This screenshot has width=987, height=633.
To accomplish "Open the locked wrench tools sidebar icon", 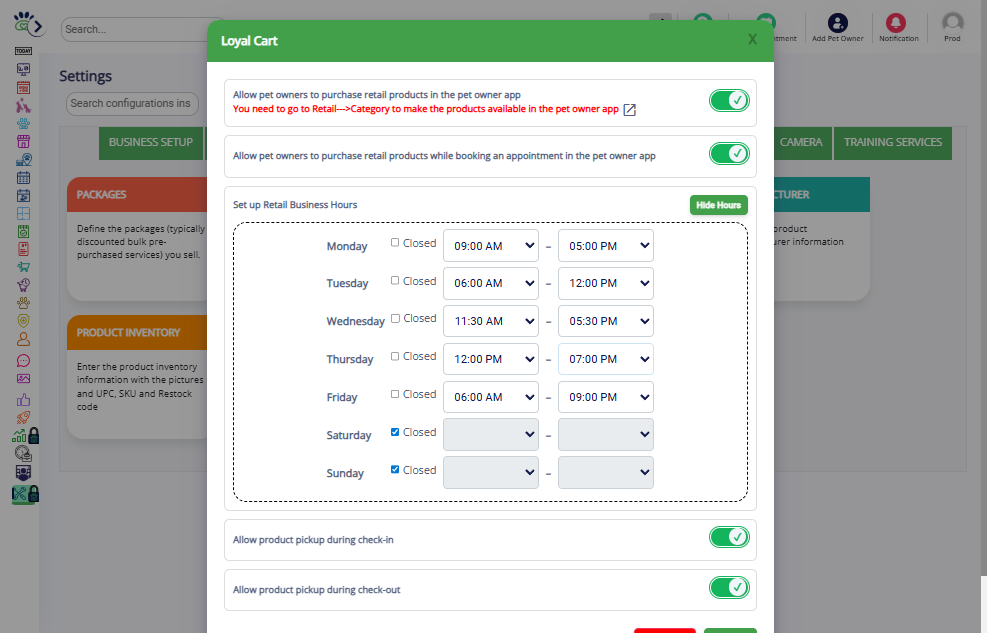I will pyautogui.click(x=26, y=494).
